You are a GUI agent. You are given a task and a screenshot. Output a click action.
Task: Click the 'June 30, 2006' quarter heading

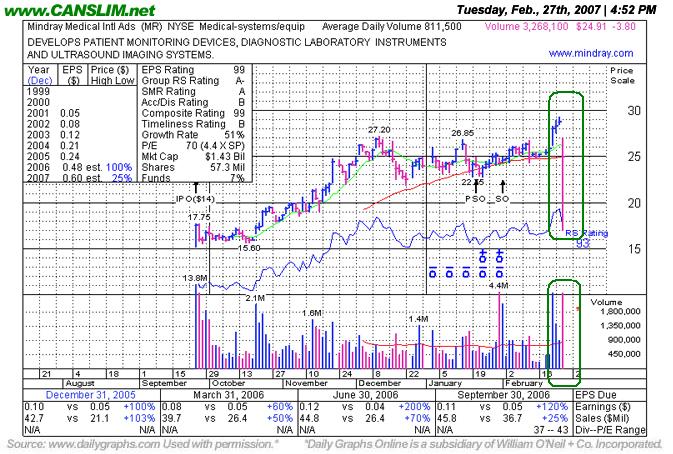[x=366, y=395]
